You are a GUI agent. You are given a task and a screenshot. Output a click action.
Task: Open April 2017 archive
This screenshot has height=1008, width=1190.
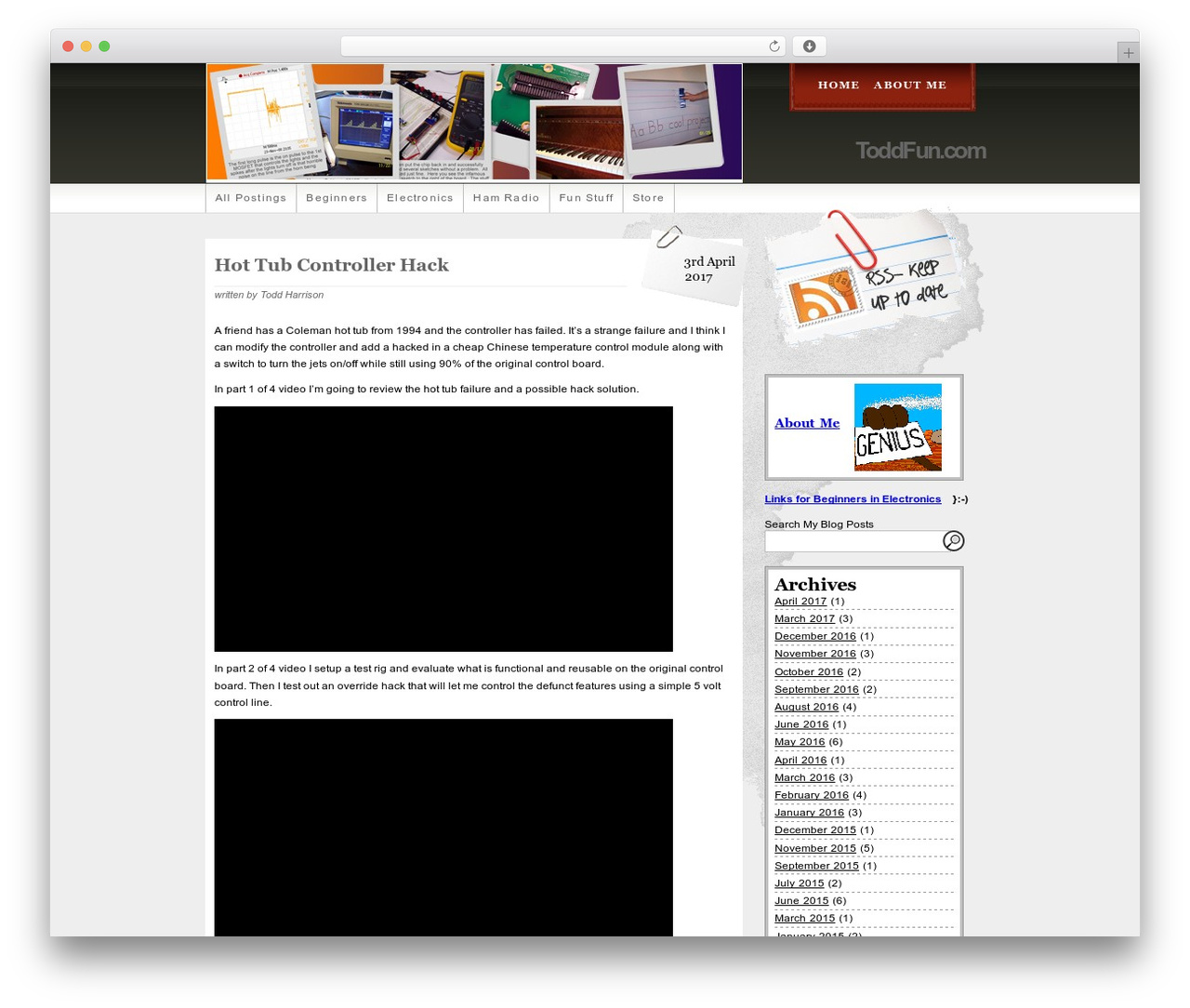tap(800, 602)
